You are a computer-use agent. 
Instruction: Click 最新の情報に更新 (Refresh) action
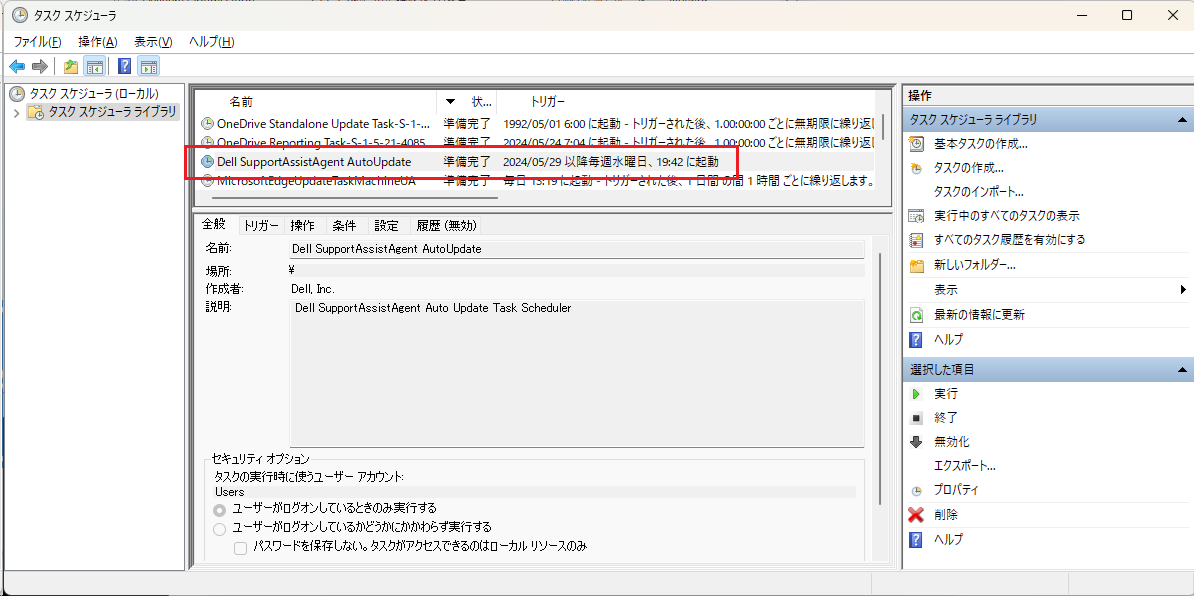point(978,315)
